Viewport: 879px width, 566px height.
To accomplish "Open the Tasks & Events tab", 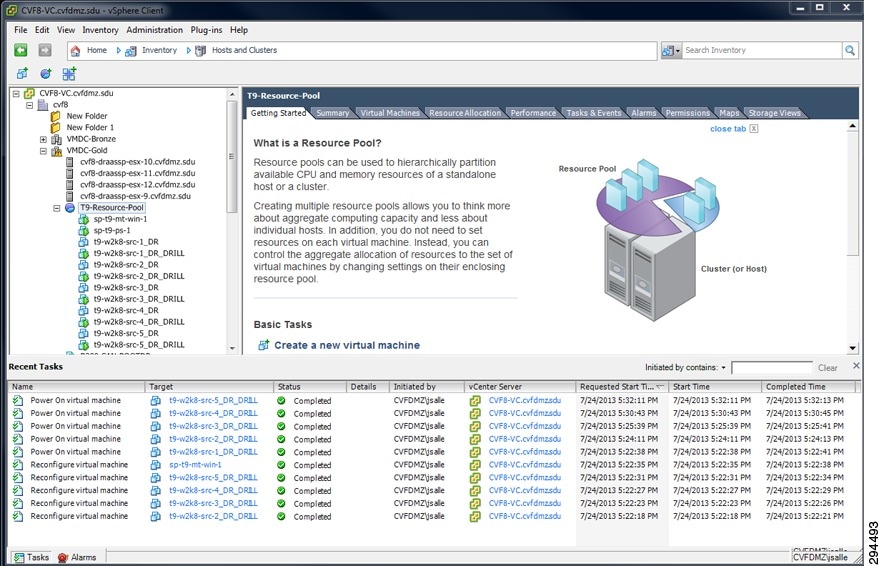I will (594, 113).
